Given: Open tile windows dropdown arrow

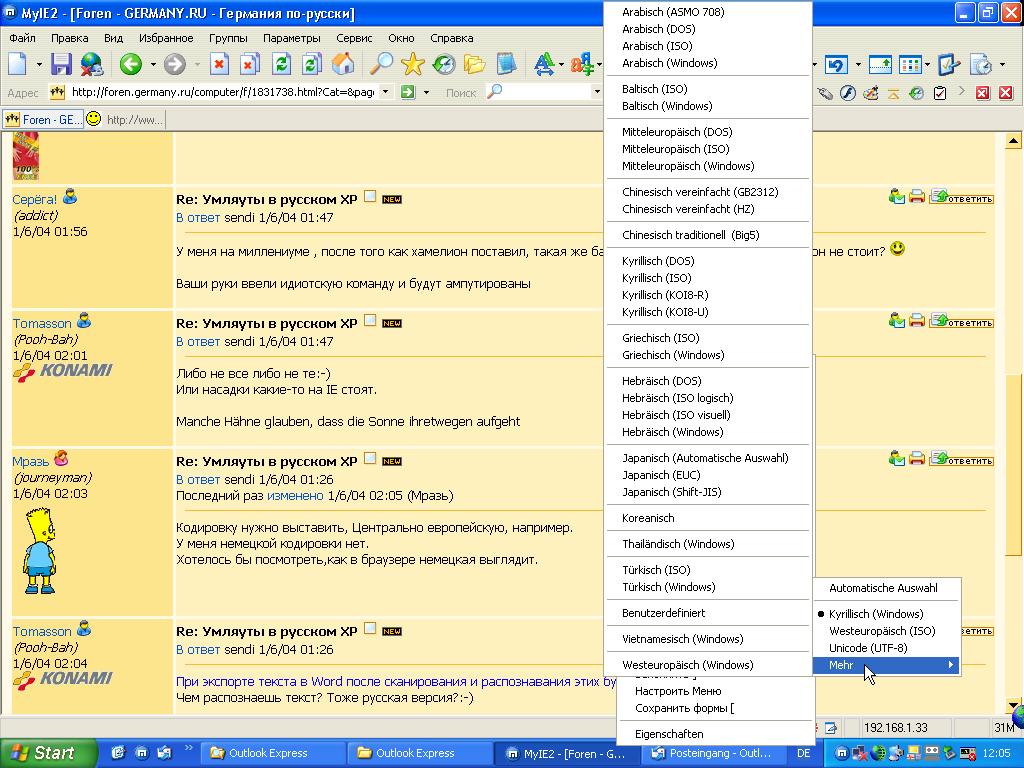Looking at the screenshot, I should click(927, 64).
